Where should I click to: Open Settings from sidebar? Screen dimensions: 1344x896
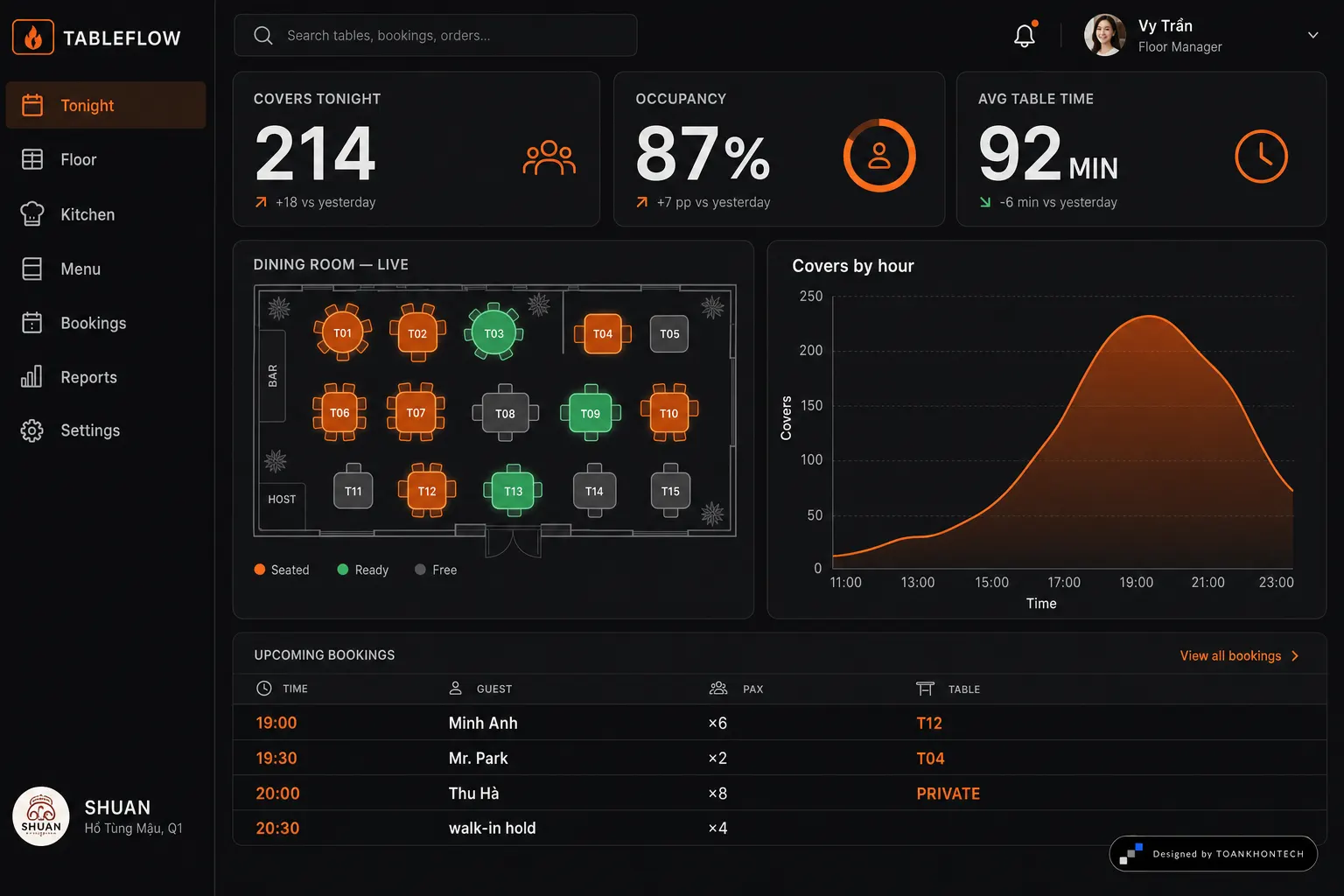[x=106, y=430]
